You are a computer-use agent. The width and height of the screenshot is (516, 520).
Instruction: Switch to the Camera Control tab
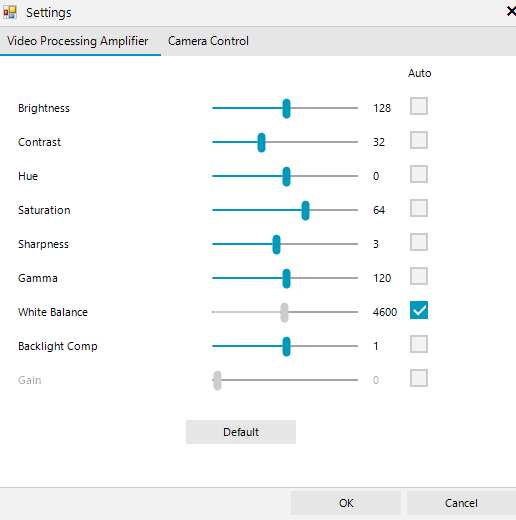[x=208, y=41]
